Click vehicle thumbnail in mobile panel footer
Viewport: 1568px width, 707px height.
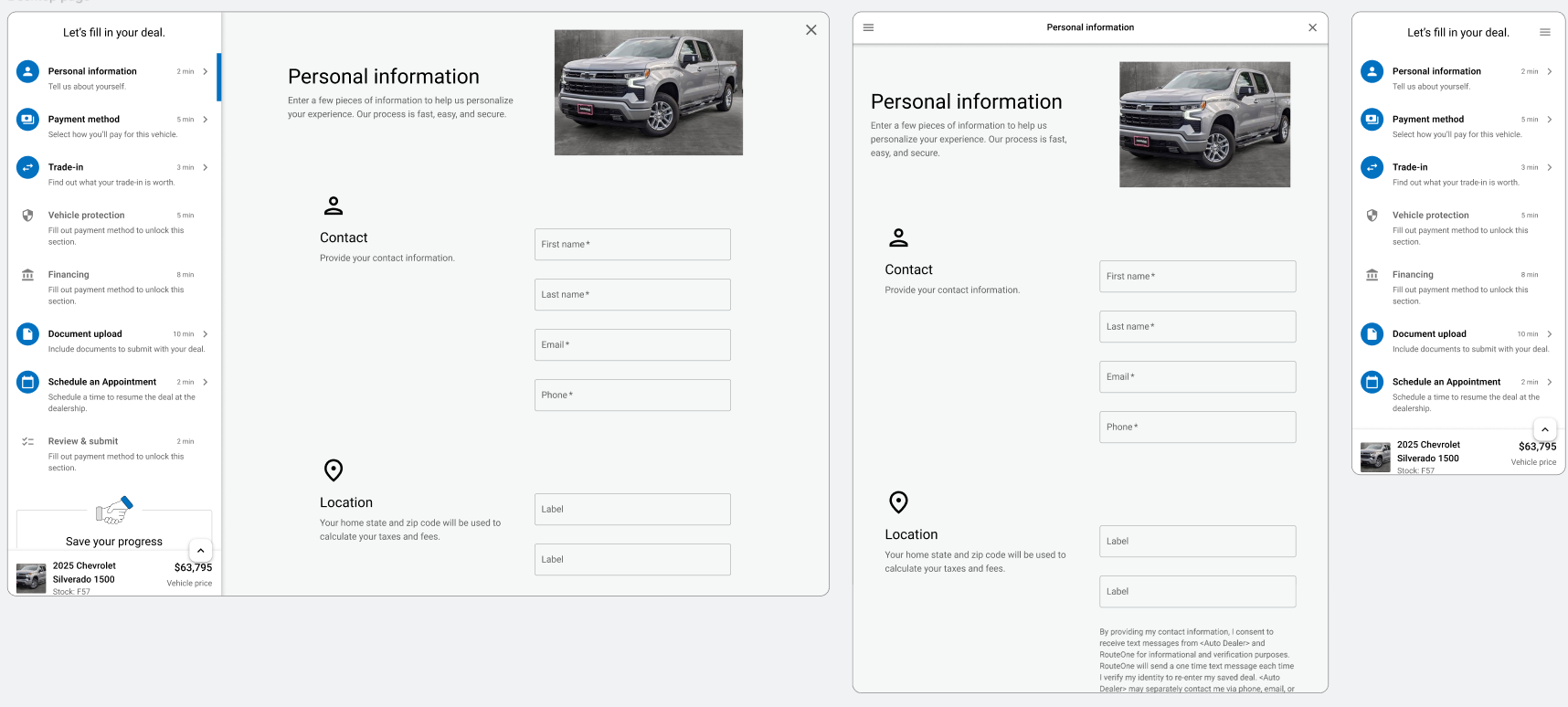1375,457
